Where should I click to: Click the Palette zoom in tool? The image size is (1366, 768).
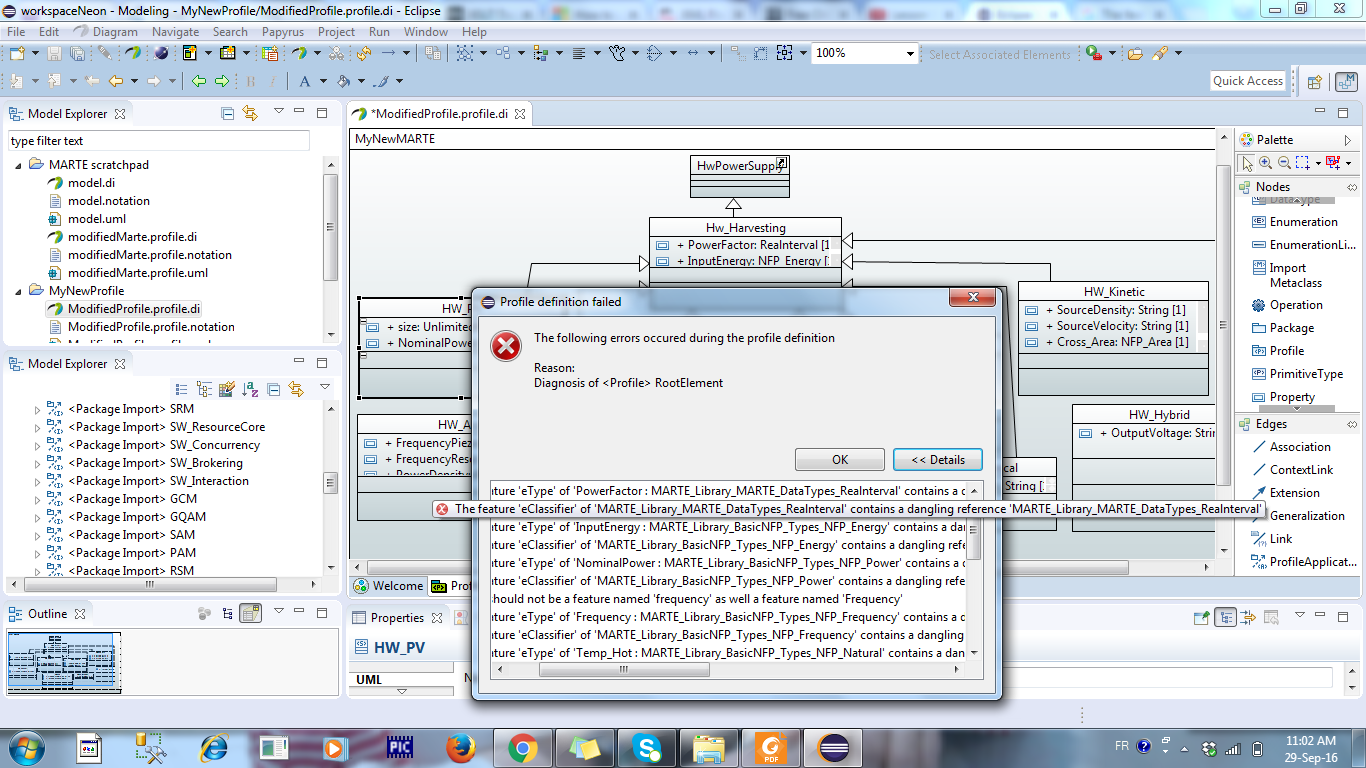click(1265, 162)
